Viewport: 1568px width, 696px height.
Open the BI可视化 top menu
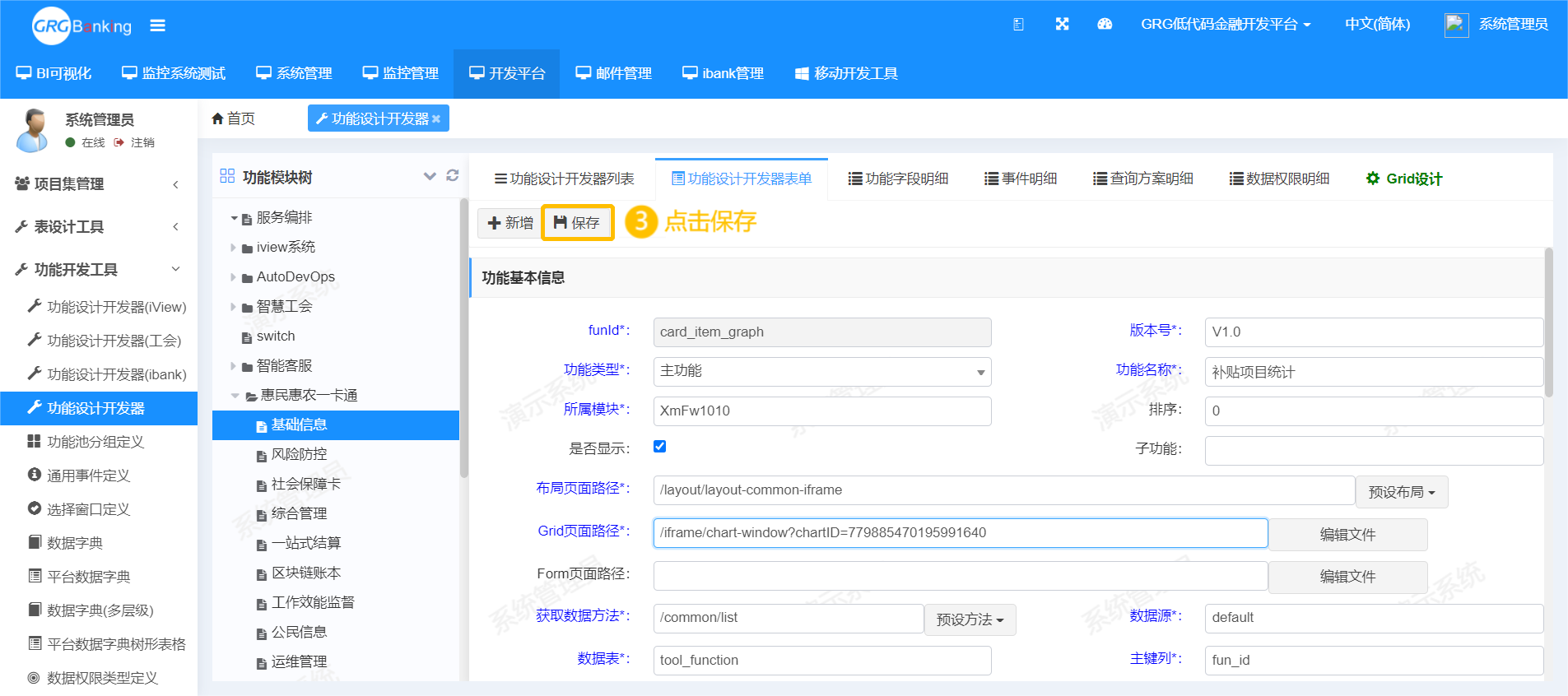tap(54, 73)
